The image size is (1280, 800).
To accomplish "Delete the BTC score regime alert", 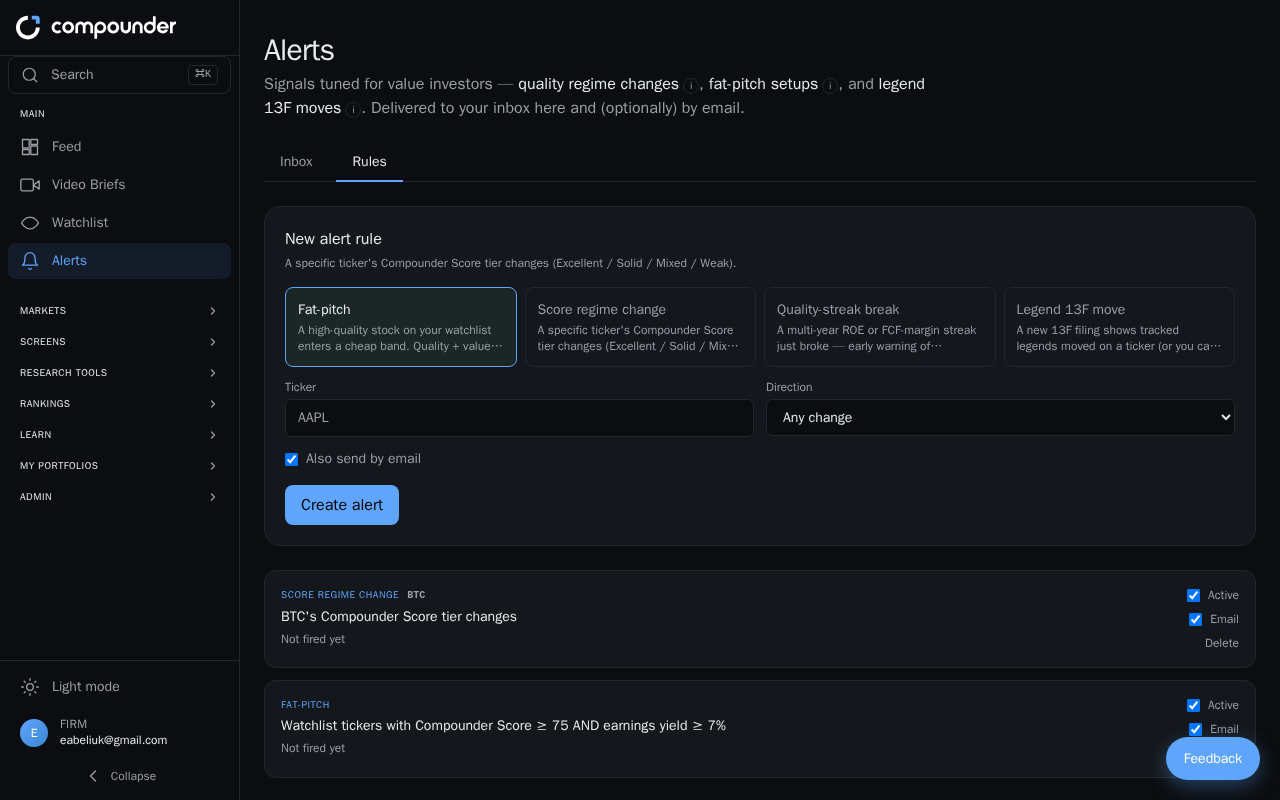I will click(1221, 643).
